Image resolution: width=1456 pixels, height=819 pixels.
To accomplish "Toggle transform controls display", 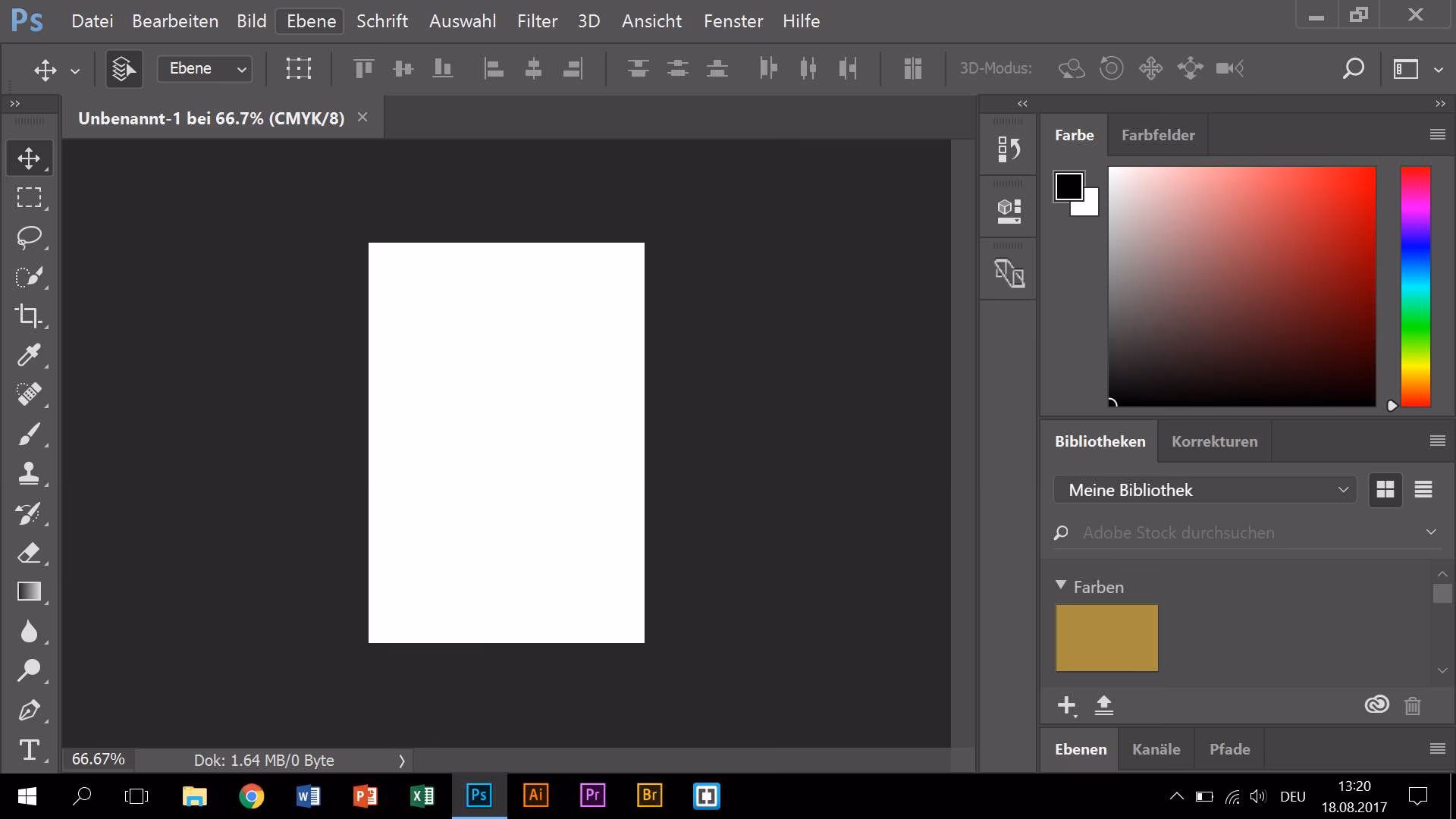I will (x=297, y=68).
